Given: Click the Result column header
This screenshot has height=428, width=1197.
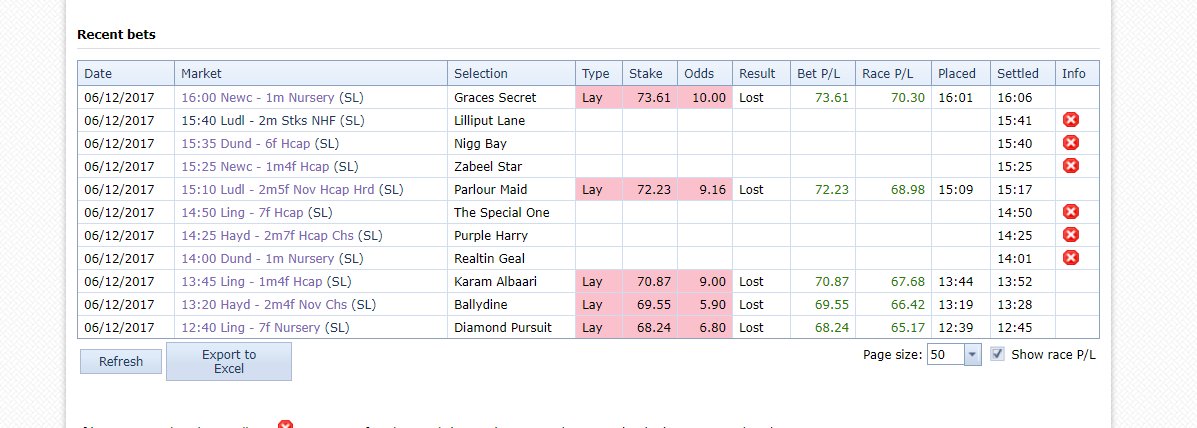Looking at the screenshot, I should [x=762, y=73].
